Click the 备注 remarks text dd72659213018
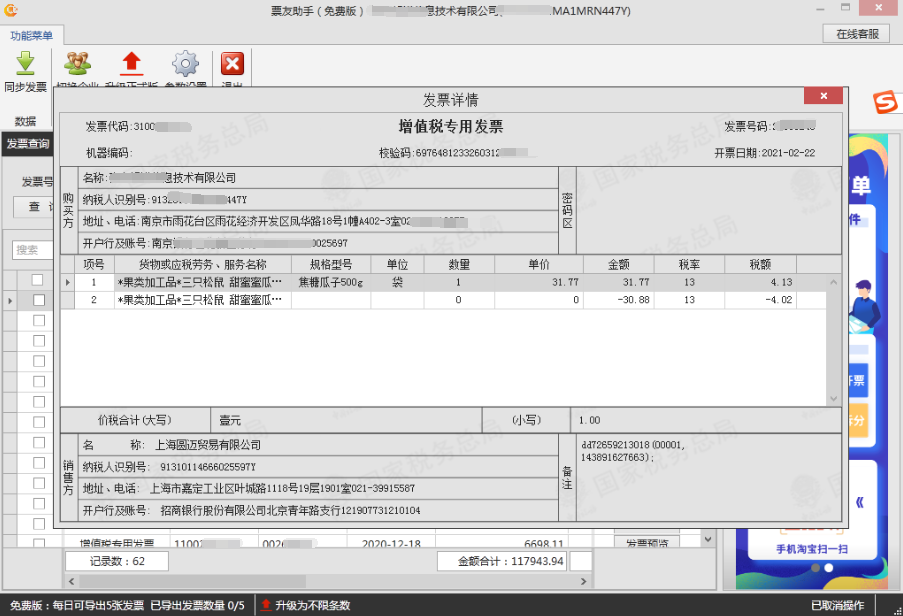This screenshot has width=903, height=616. point(633,451)
